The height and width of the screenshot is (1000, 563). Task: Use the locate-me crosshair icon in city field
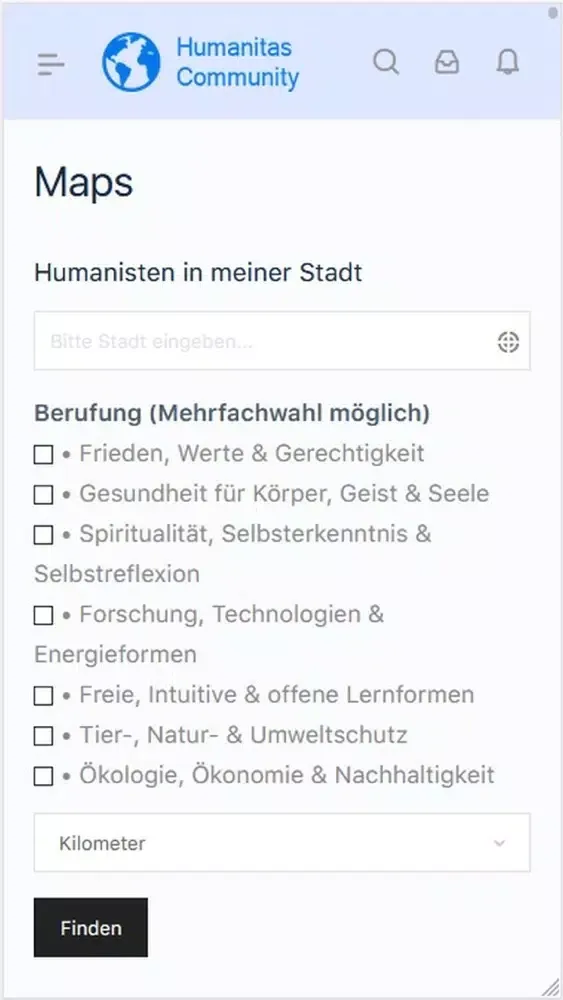[508, 342]
